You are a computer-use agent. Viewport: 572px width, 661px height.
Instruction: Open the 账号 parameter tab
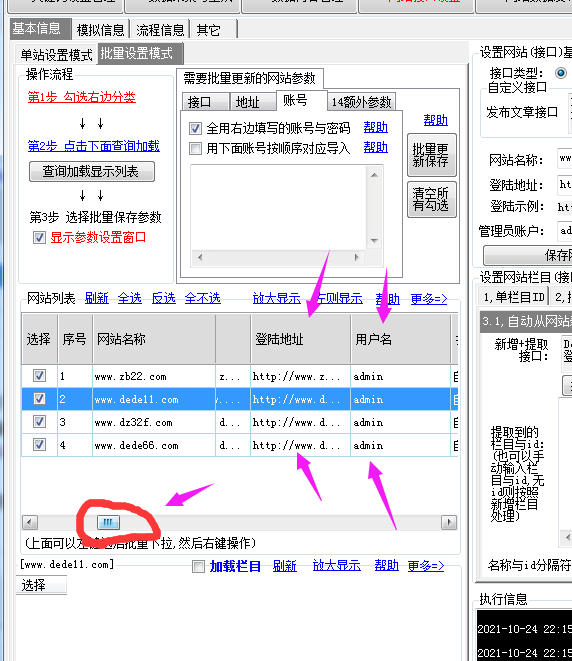301,100
